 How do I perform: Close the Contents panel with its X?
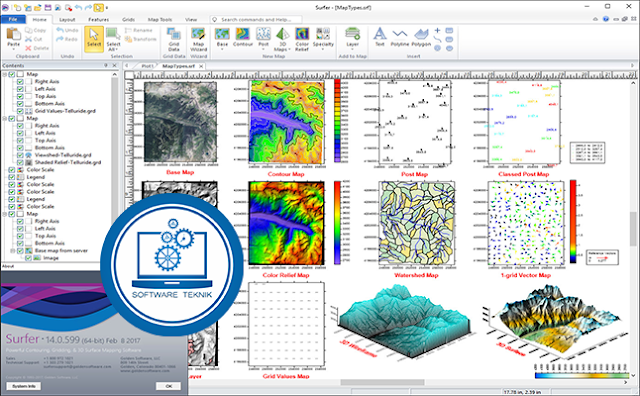coord(114,65)
